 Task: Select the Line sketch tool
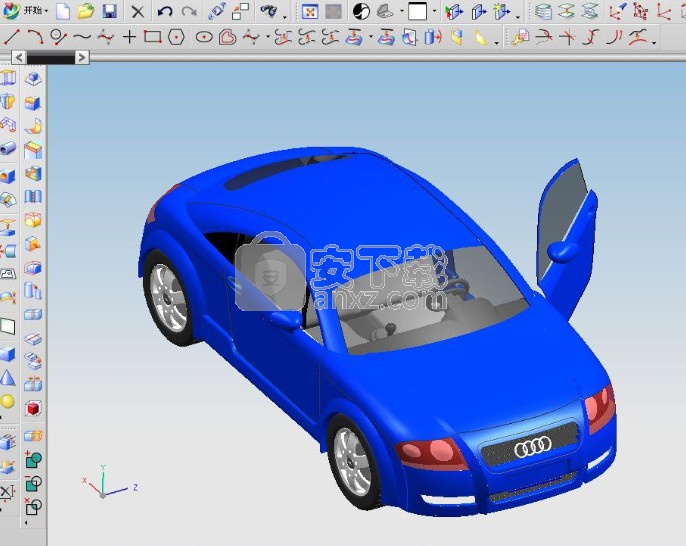12,38
